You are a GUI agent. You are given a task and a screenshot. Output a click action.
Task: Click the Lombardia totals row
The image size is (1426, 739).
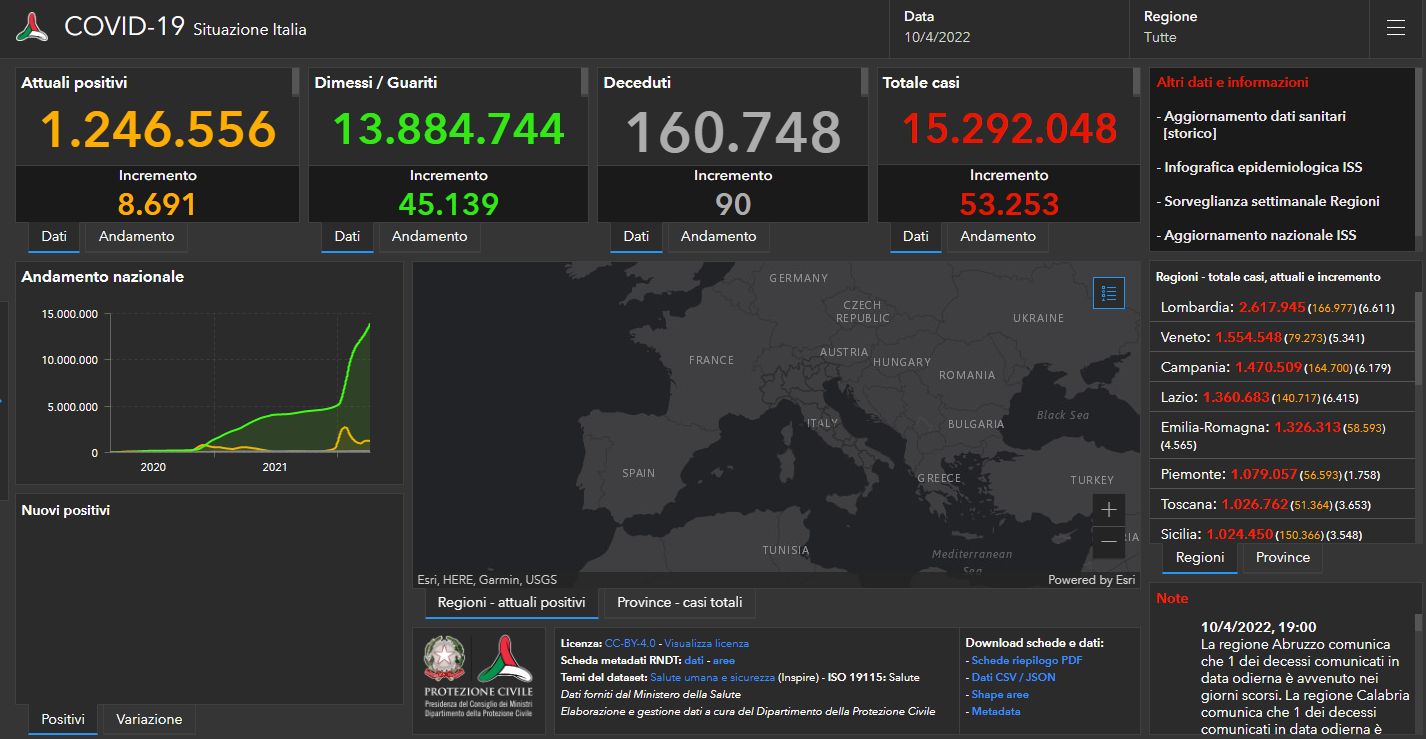tap(1281, 307)
